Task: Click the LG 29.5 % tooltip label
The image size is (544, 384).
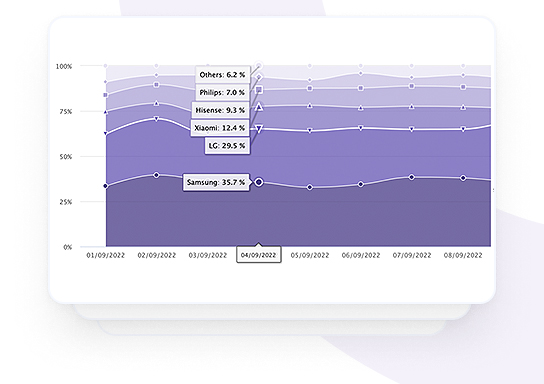Action: (x=227, y=146)
